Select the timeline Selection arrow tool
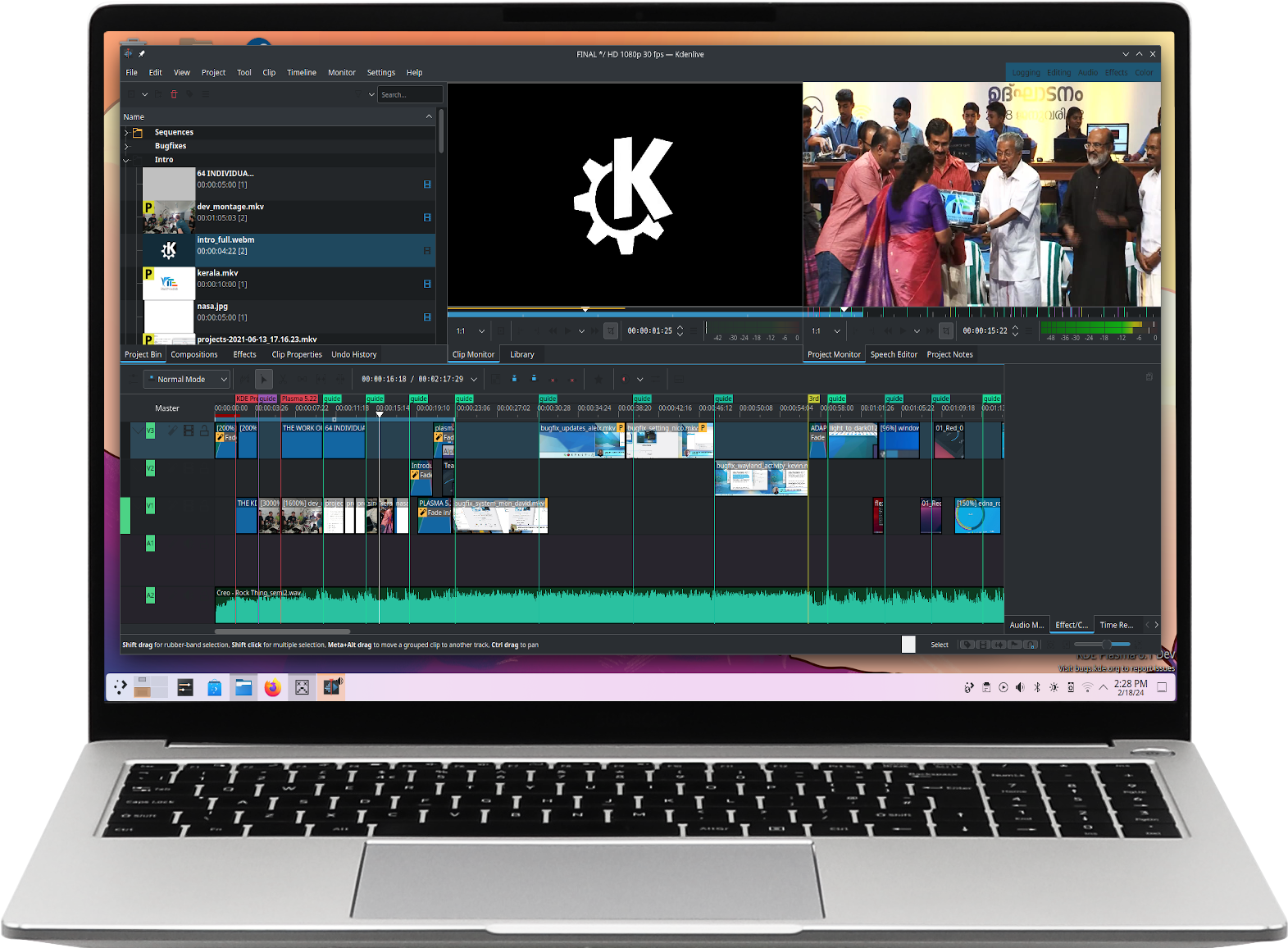Screen dimensions: 1288x948 (x=263, y=379)
